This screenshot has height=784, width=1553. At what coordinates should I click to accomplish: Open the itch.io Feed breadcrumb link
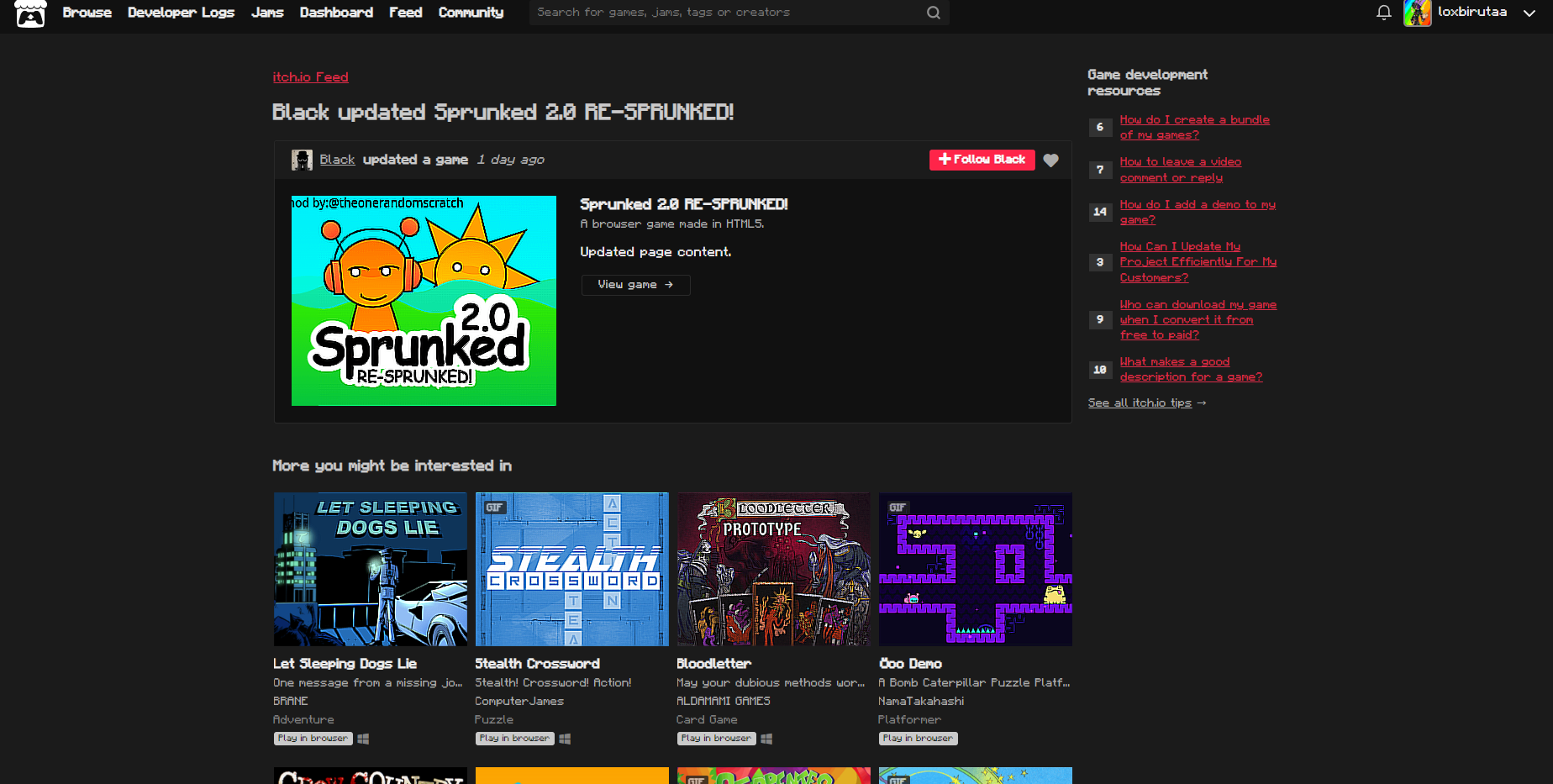(x=310, y=77)
